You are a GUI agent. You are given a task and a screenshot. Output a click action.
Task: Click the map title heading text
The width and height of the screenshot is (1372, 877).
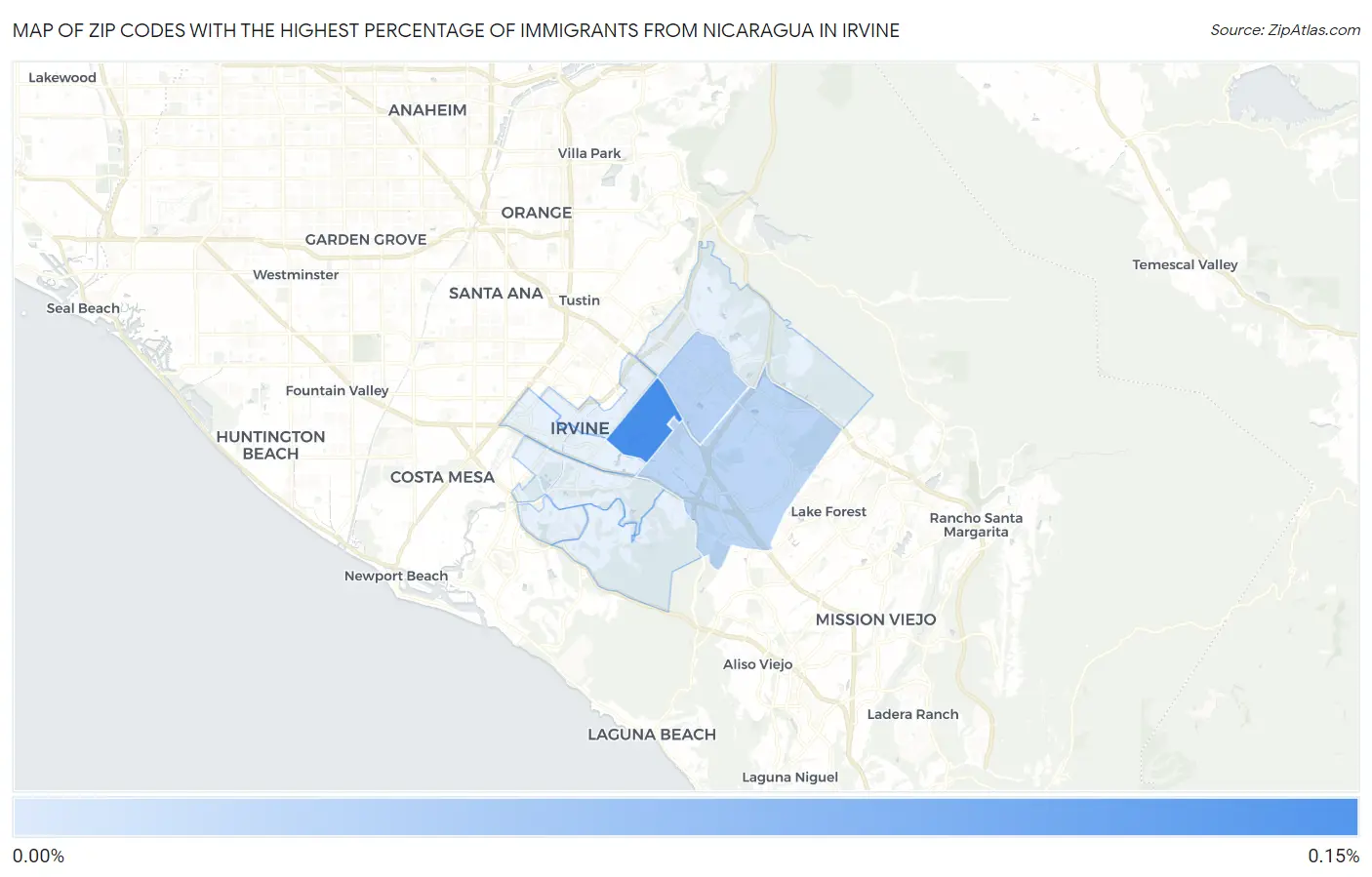coord(456,30)
